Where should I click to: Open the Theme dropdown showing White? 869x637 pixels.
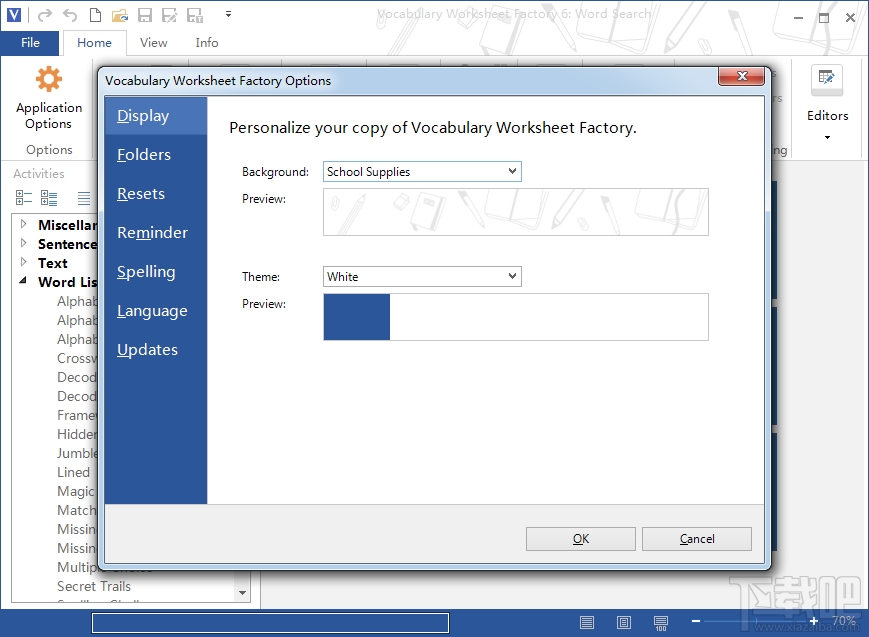point(511,276)
